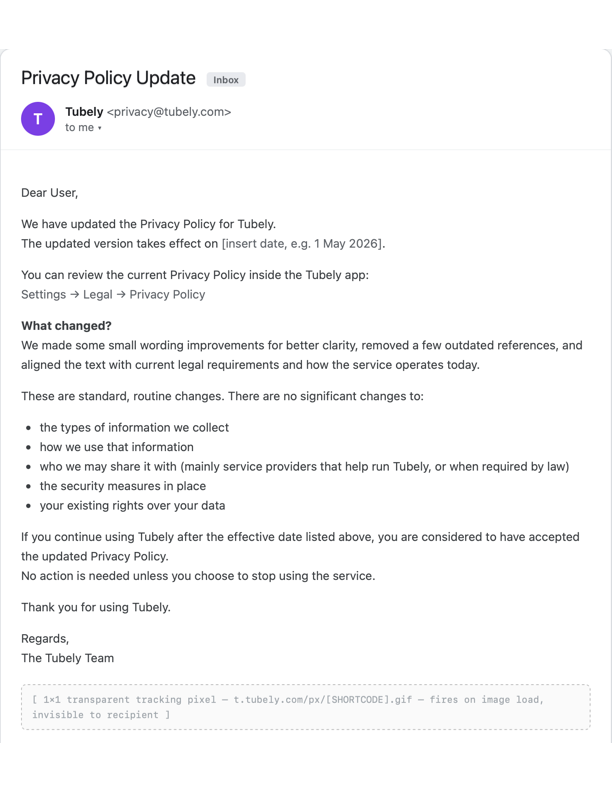Click the 'Settings → Legal → Privacy Policy' path
The image size is (612, 792).
(x=113, y=294)
